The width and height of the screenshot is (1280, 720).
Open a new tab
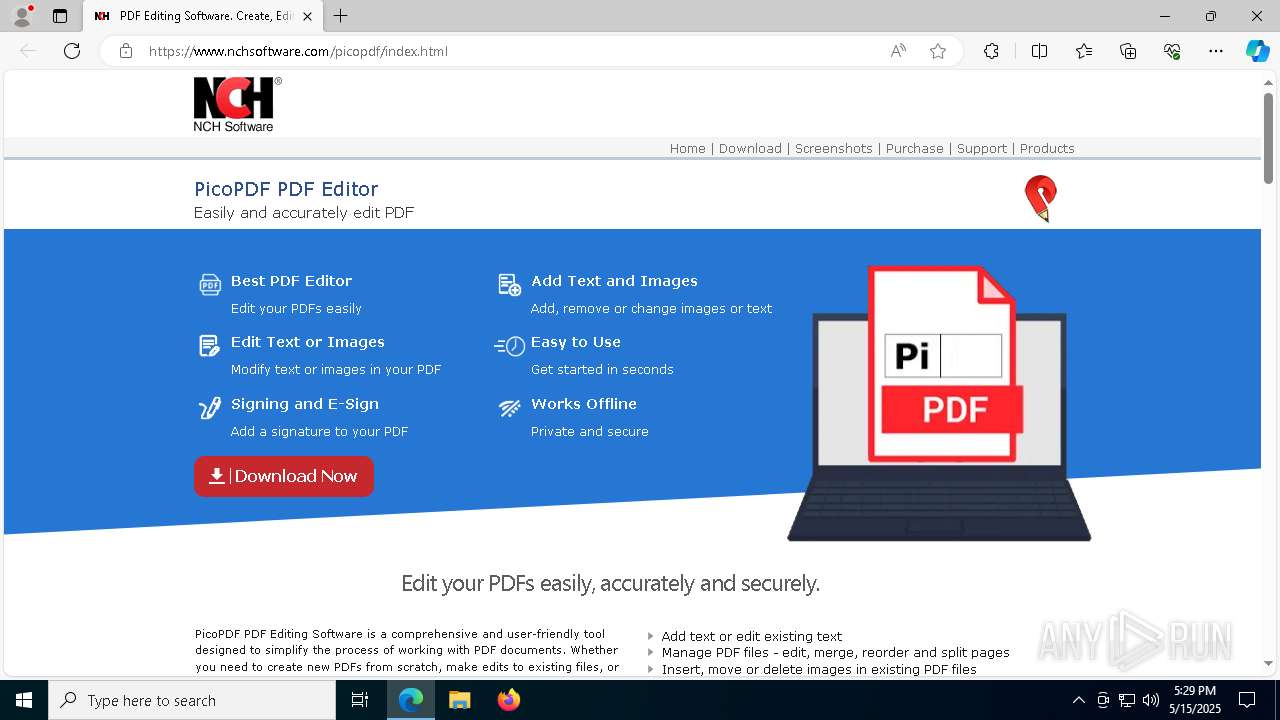click(x=341, y=16)
